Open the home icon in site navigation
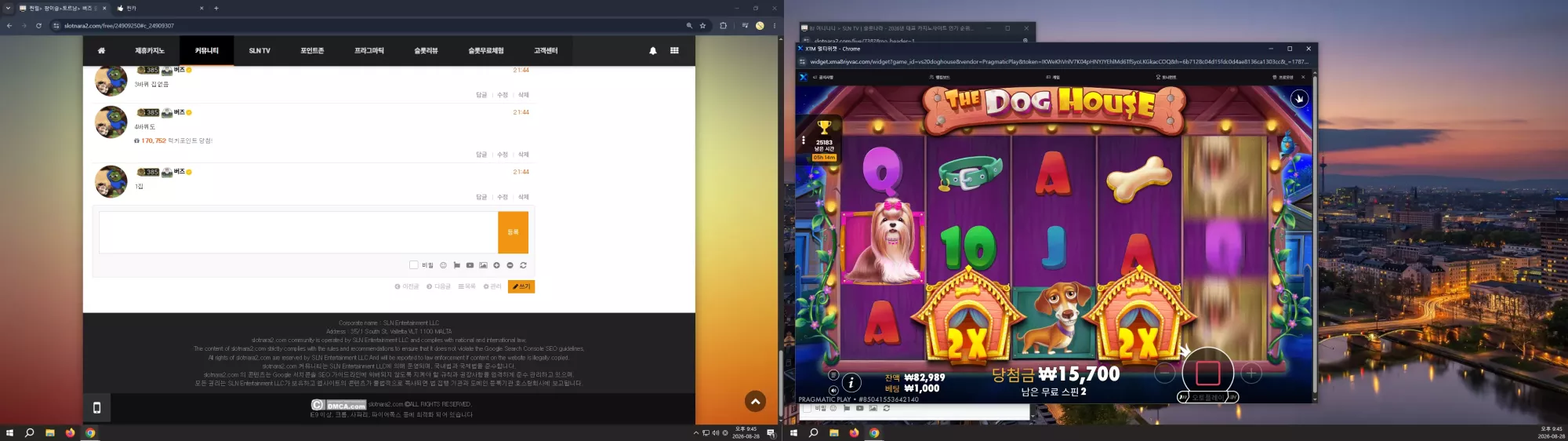 (x=101, y=51)
